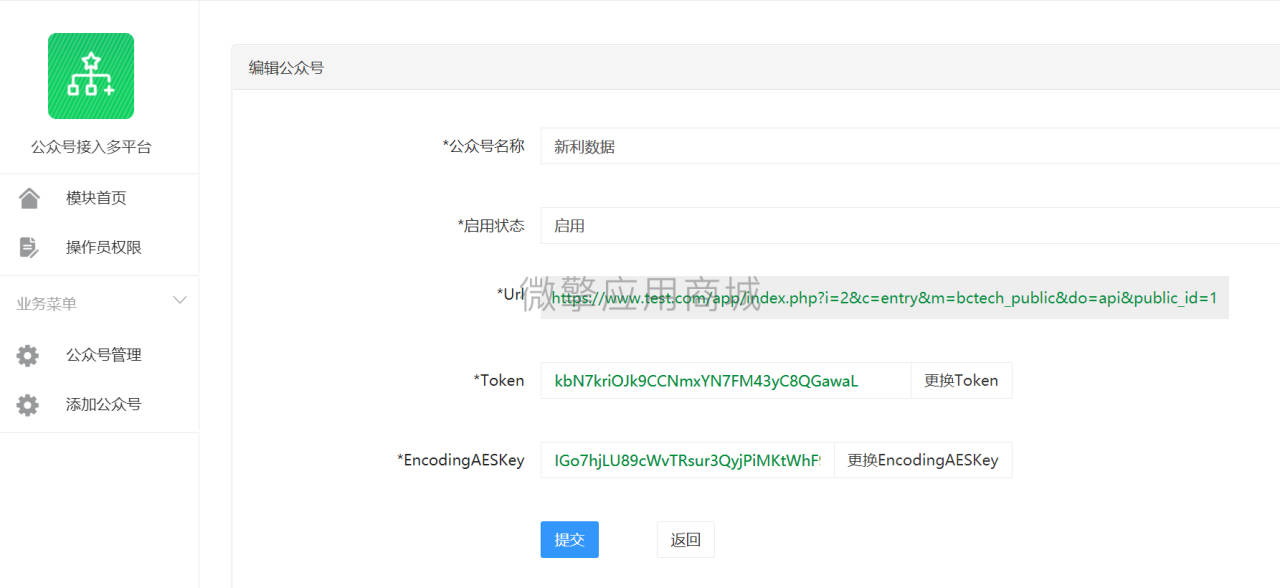Click the 公众号接入多平台 module title
1280x588 pixels.
[x=91, y=147]
